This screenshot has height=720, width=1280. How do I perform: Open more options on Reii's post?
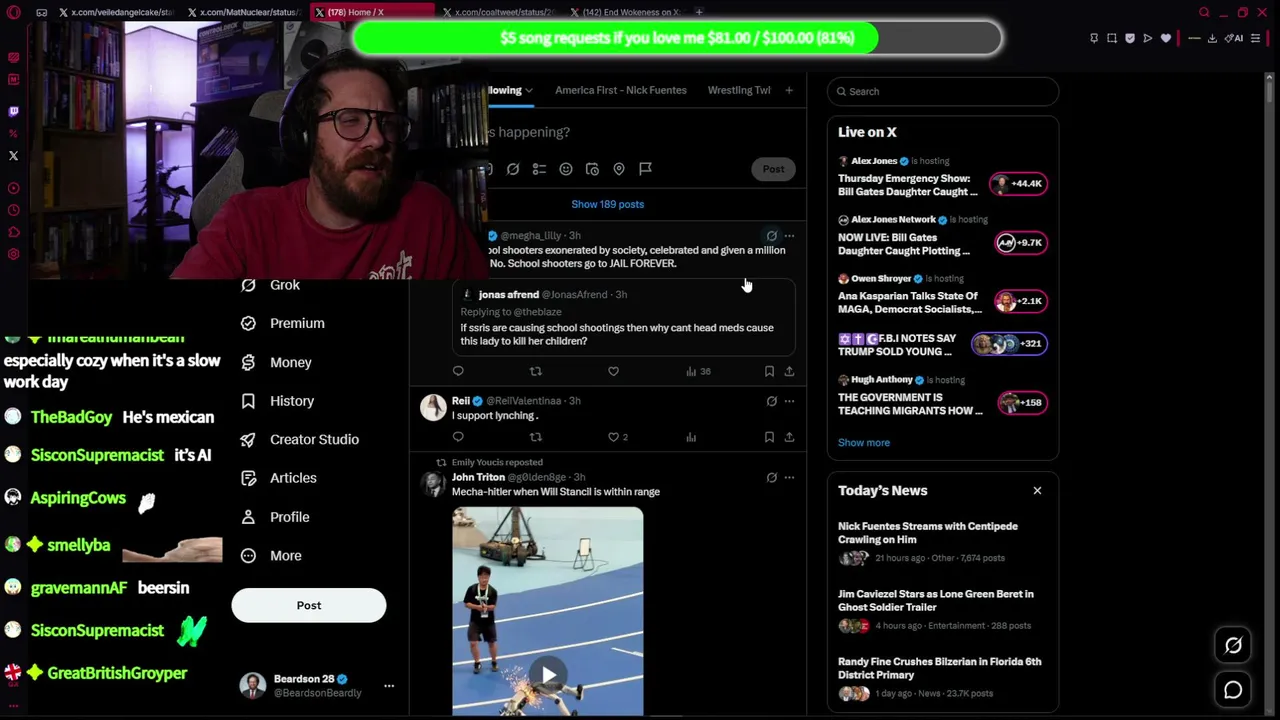coord(789,401)
